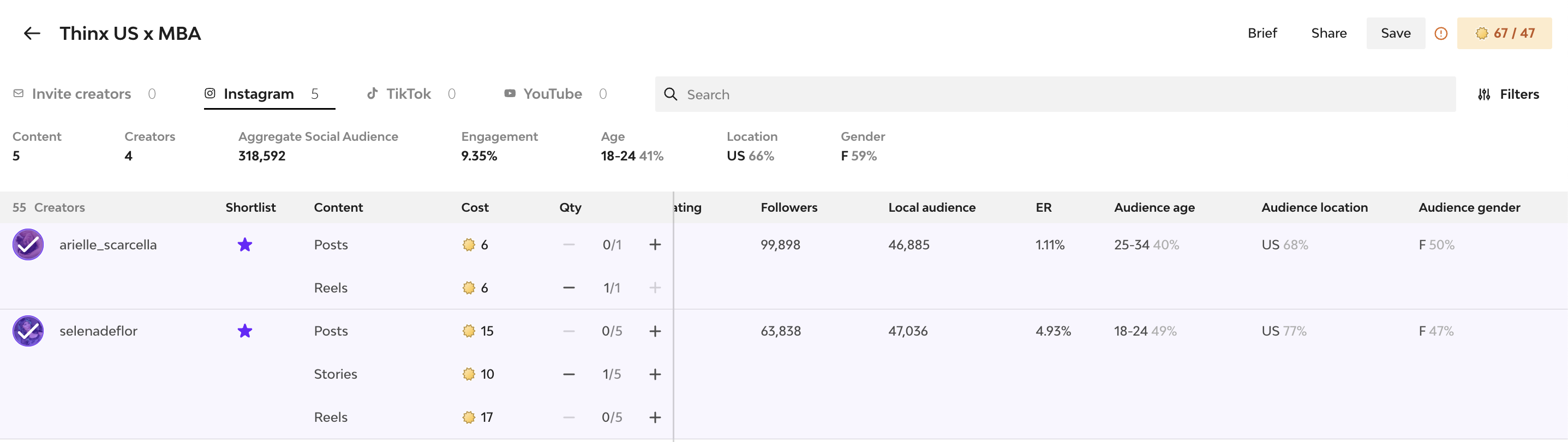The image size is (1568, 442).
Task: Toggle selection avatar of selenadeflor
Action: coord(28,331)
